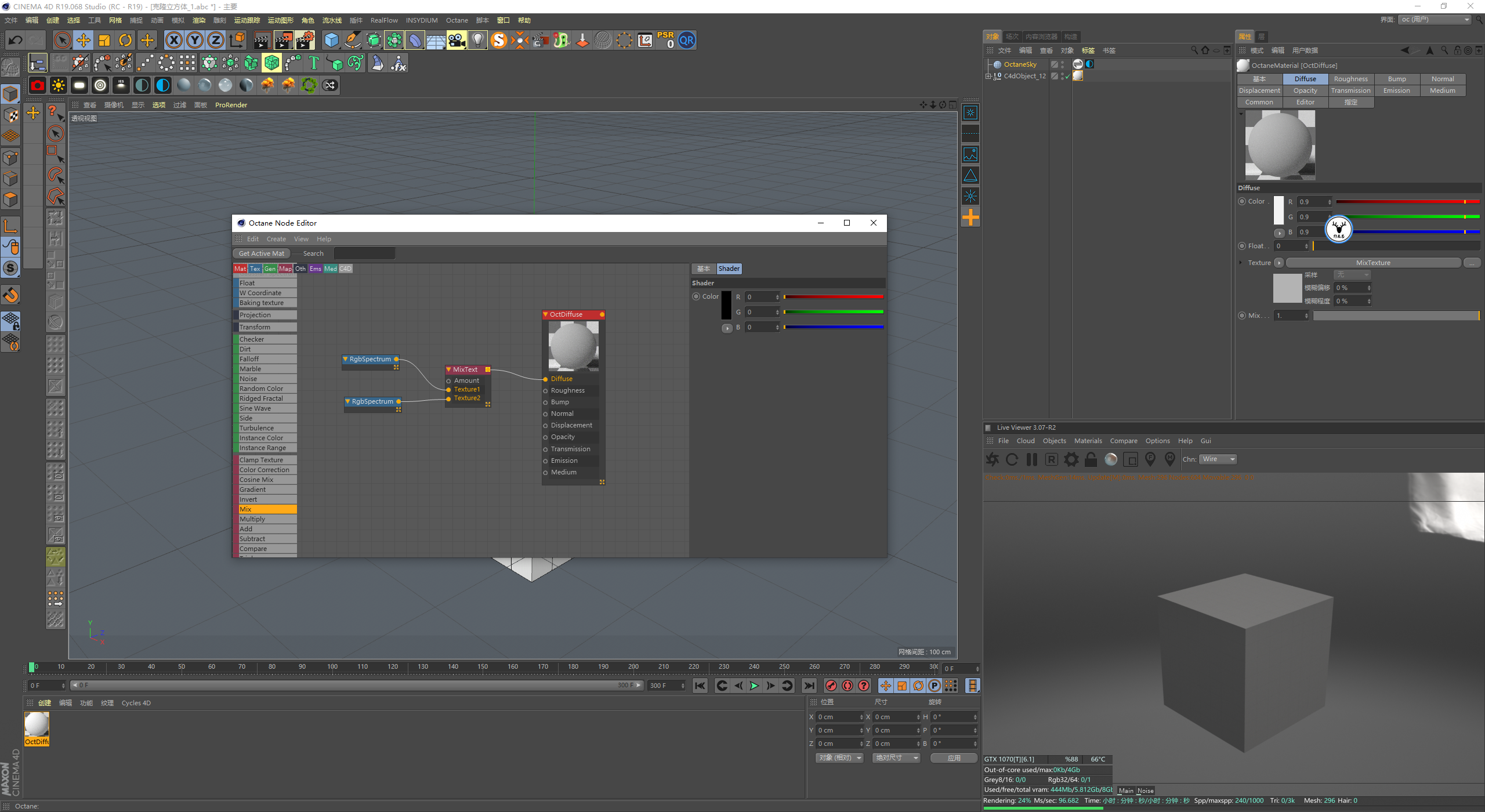Open the Chn Wire channel dropdown
Screen dimensions: 1485x812
1218,459
